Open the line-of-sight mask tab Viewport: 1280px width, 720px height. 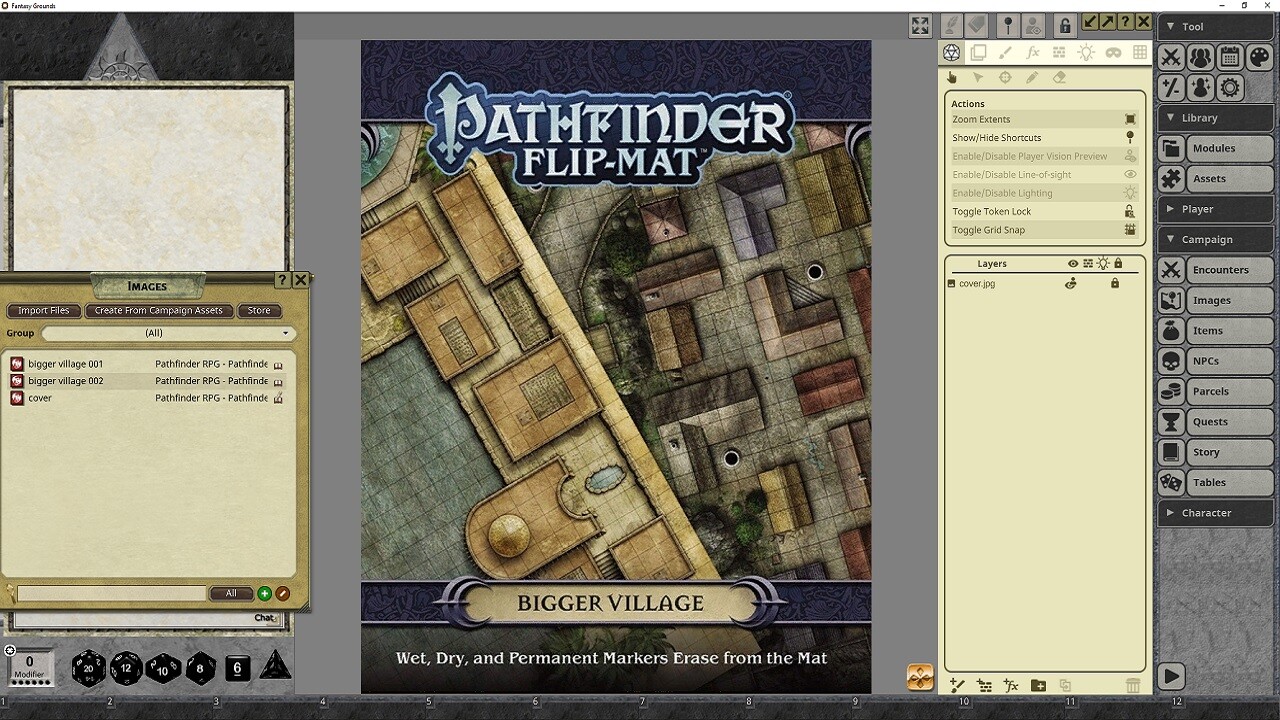click(1114, 52)
